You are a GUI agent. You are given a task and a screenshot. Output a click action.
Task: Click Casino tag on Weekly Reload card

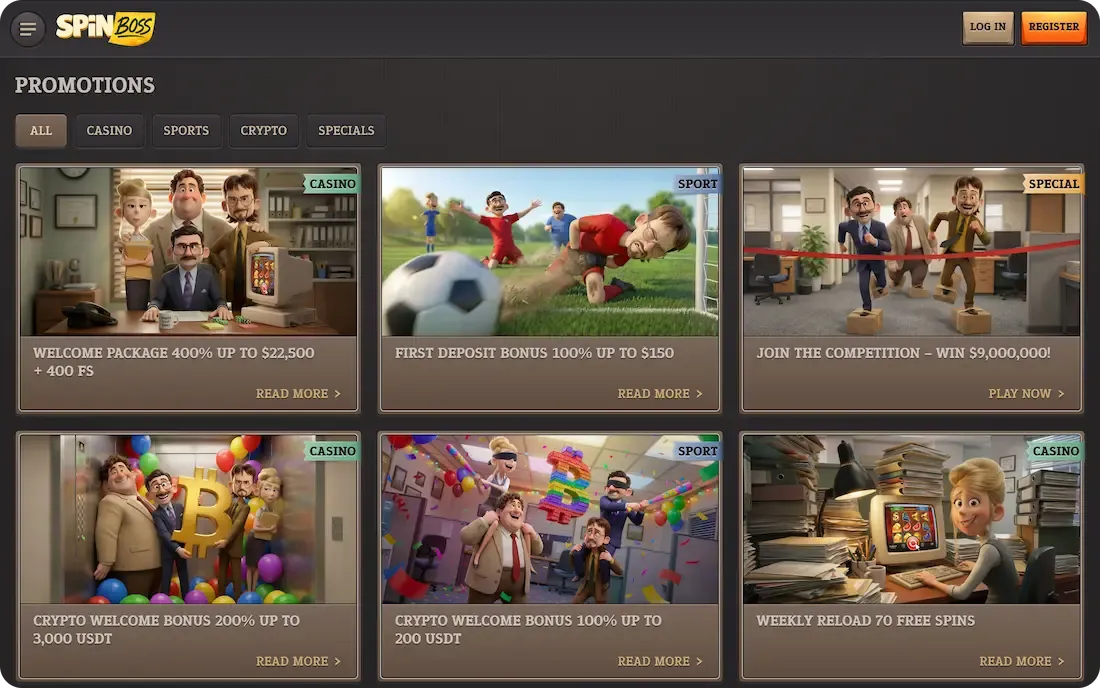1055,451
